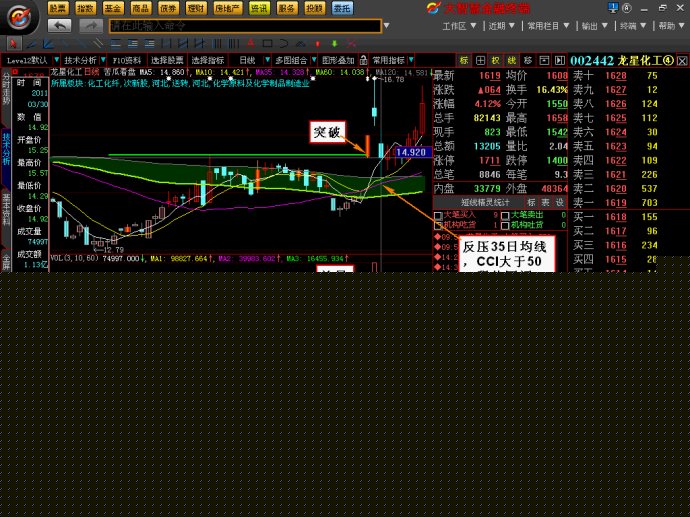Image resolution: width=690 pixels, height=517 pixels.
Task: Click the yellow 标 icon in chart toolbar
Action: click(x=464, y=60)
